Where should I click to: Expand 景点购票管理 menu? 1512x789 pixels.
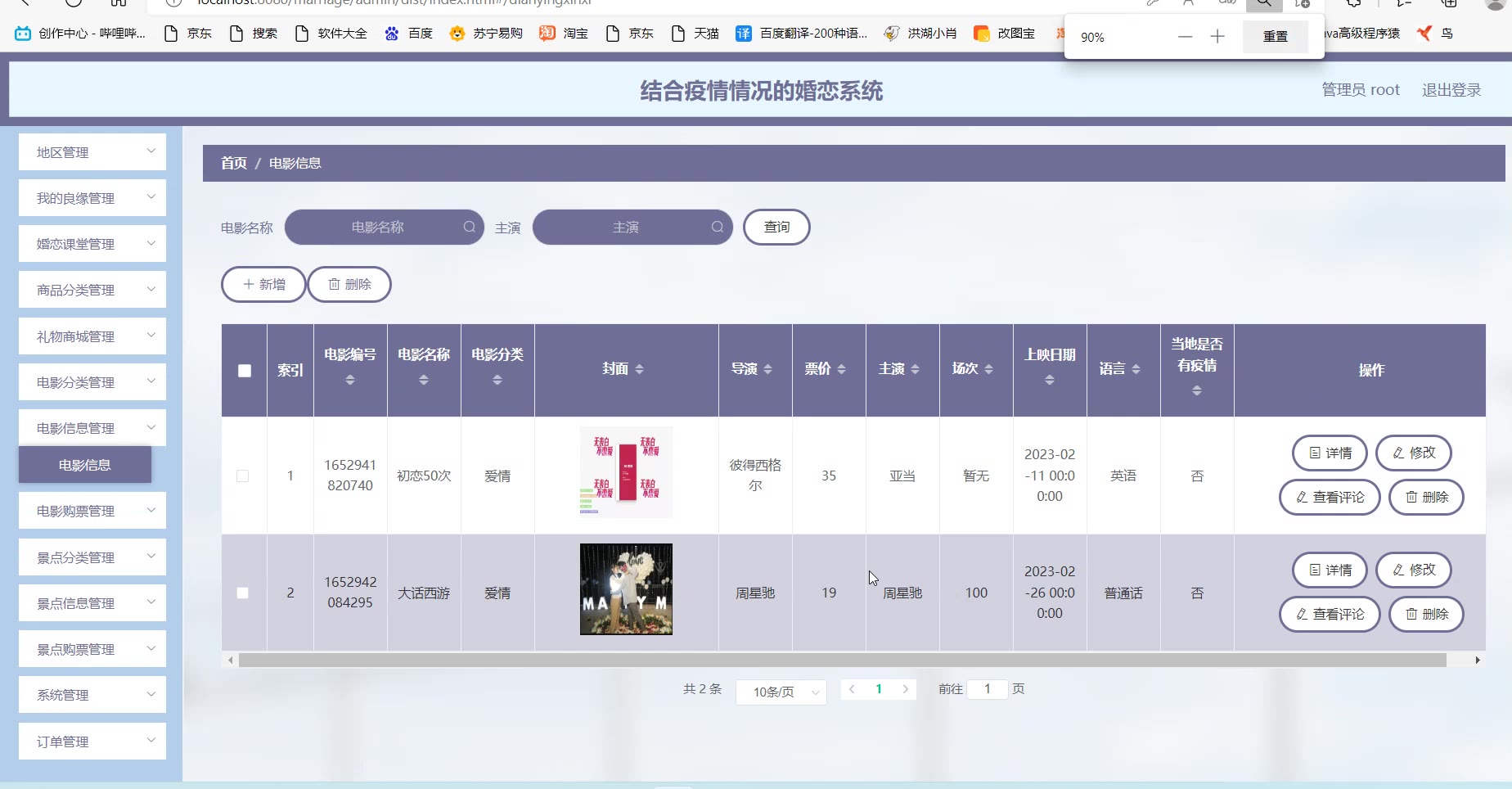point(92,649)
